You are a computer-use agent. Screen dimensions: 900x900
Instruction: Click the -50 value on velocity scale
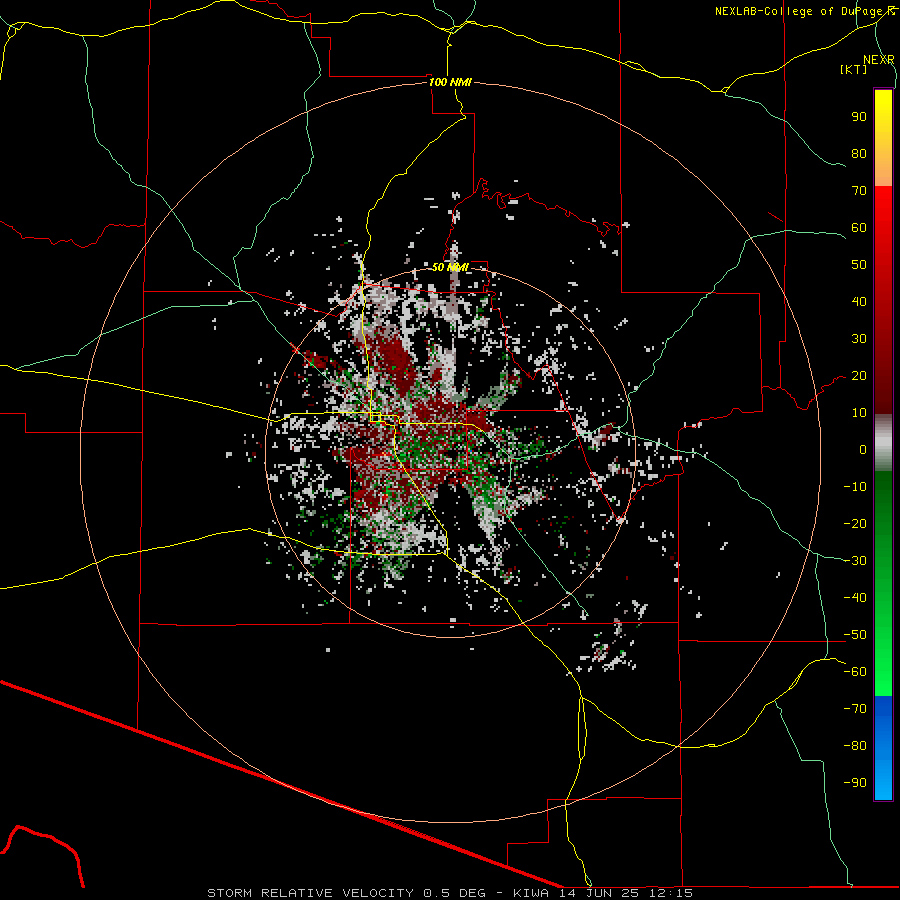coord(855,635)
